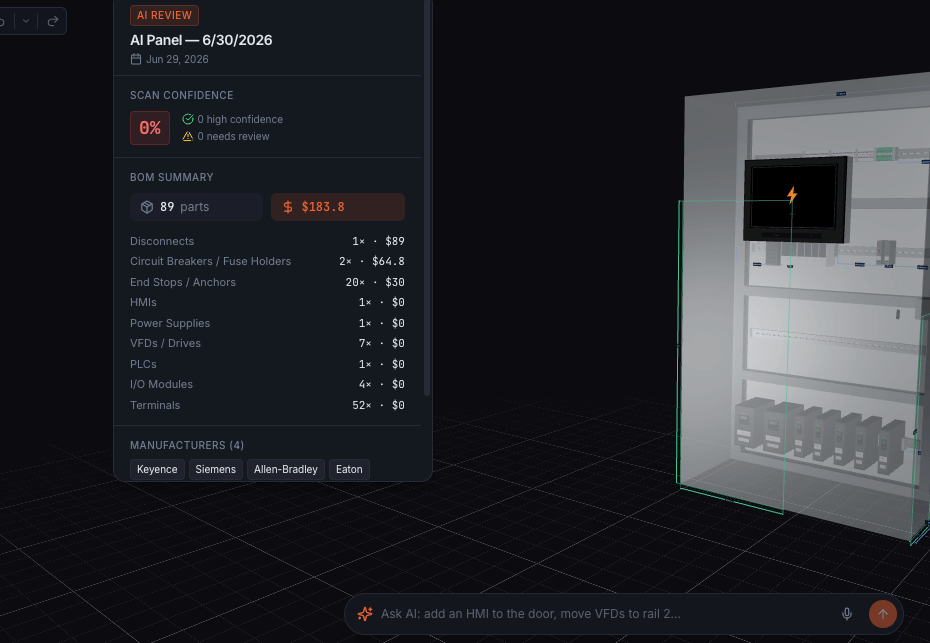
Task: Click the calendar icon beside Jun 29, 2026
Action: coord(136,59)
